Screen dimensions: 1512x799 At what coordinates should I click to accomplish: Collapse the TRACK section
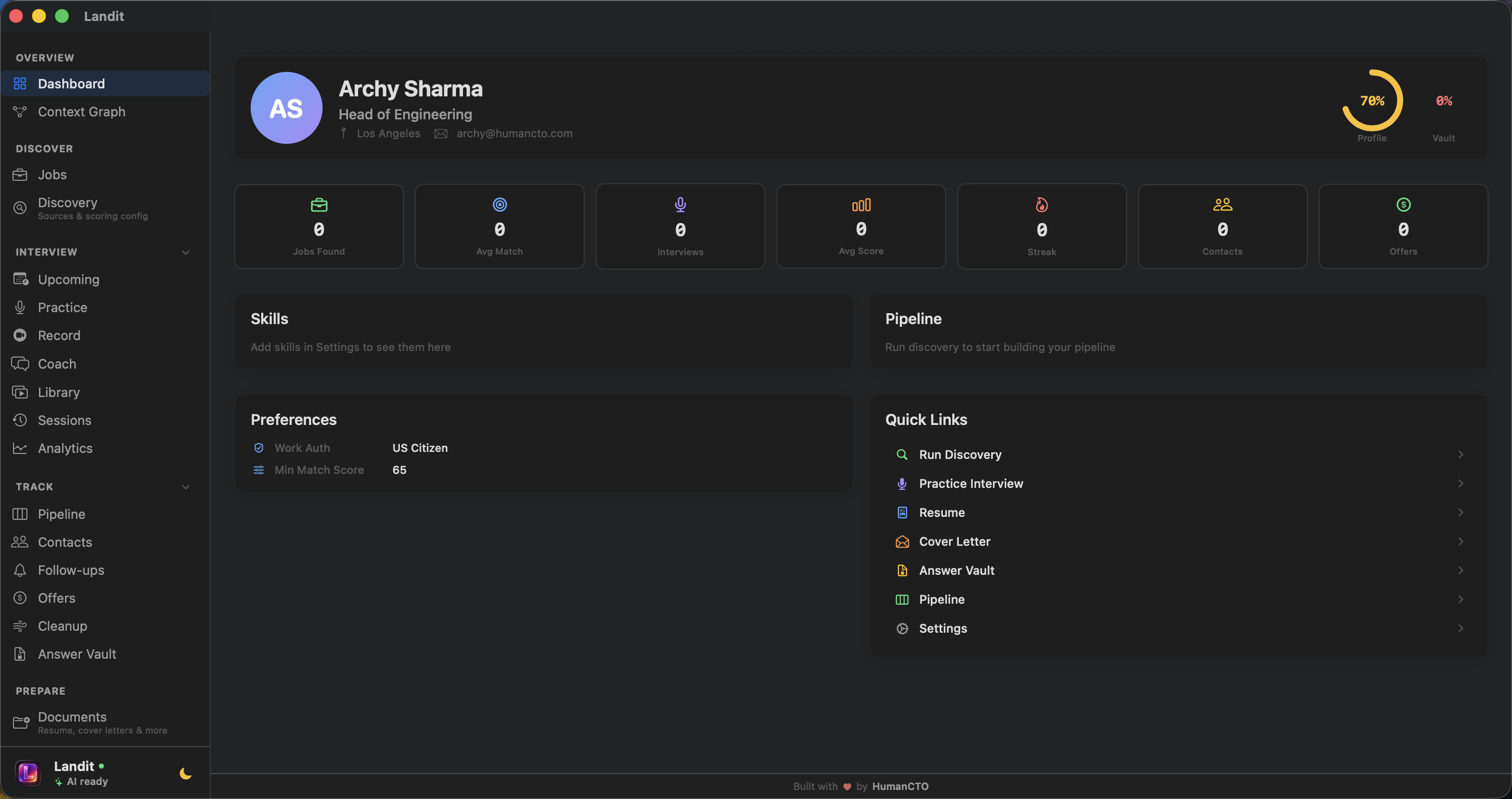click(185, 487)
